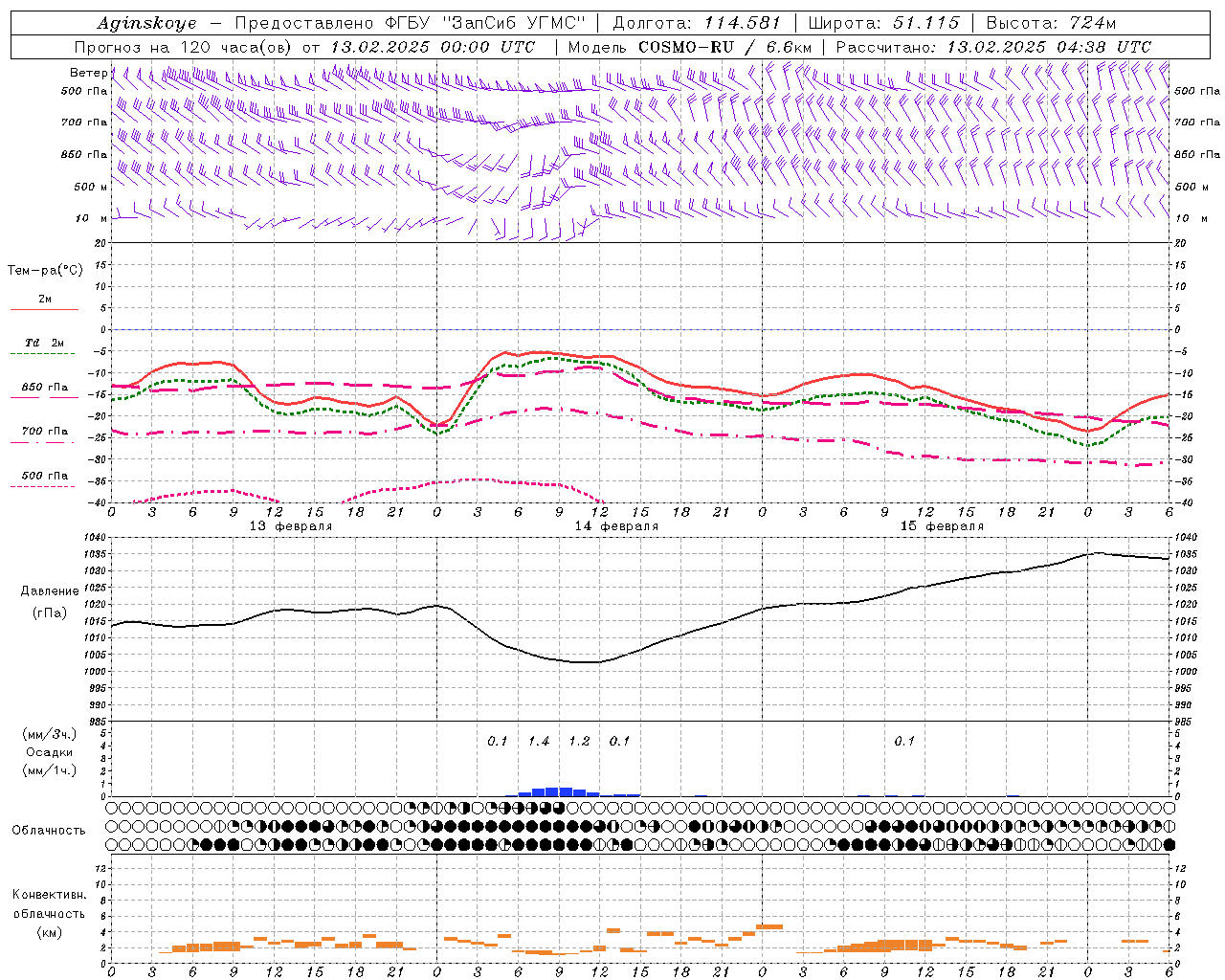This screenshot has height=980, width=1225.
Task: Select the Давление pressure panel label
Action: tap(50, 591)
